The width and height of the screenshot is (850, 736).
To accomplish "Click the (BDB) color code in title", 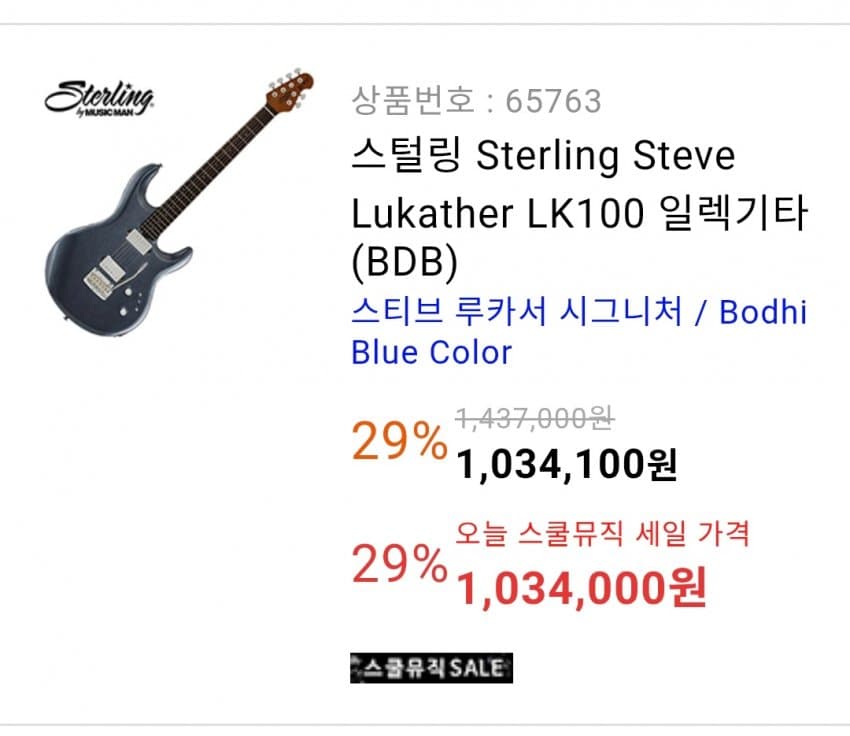I will (x=403, y=261).
